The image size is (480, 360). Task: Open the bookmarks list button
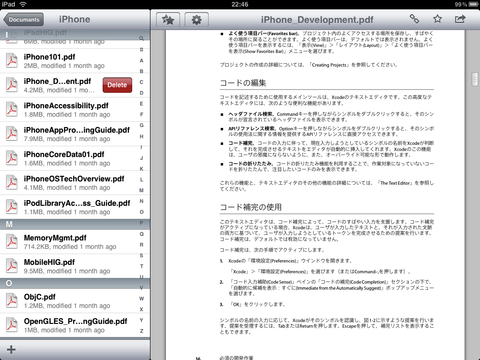[x=168, y=20]
